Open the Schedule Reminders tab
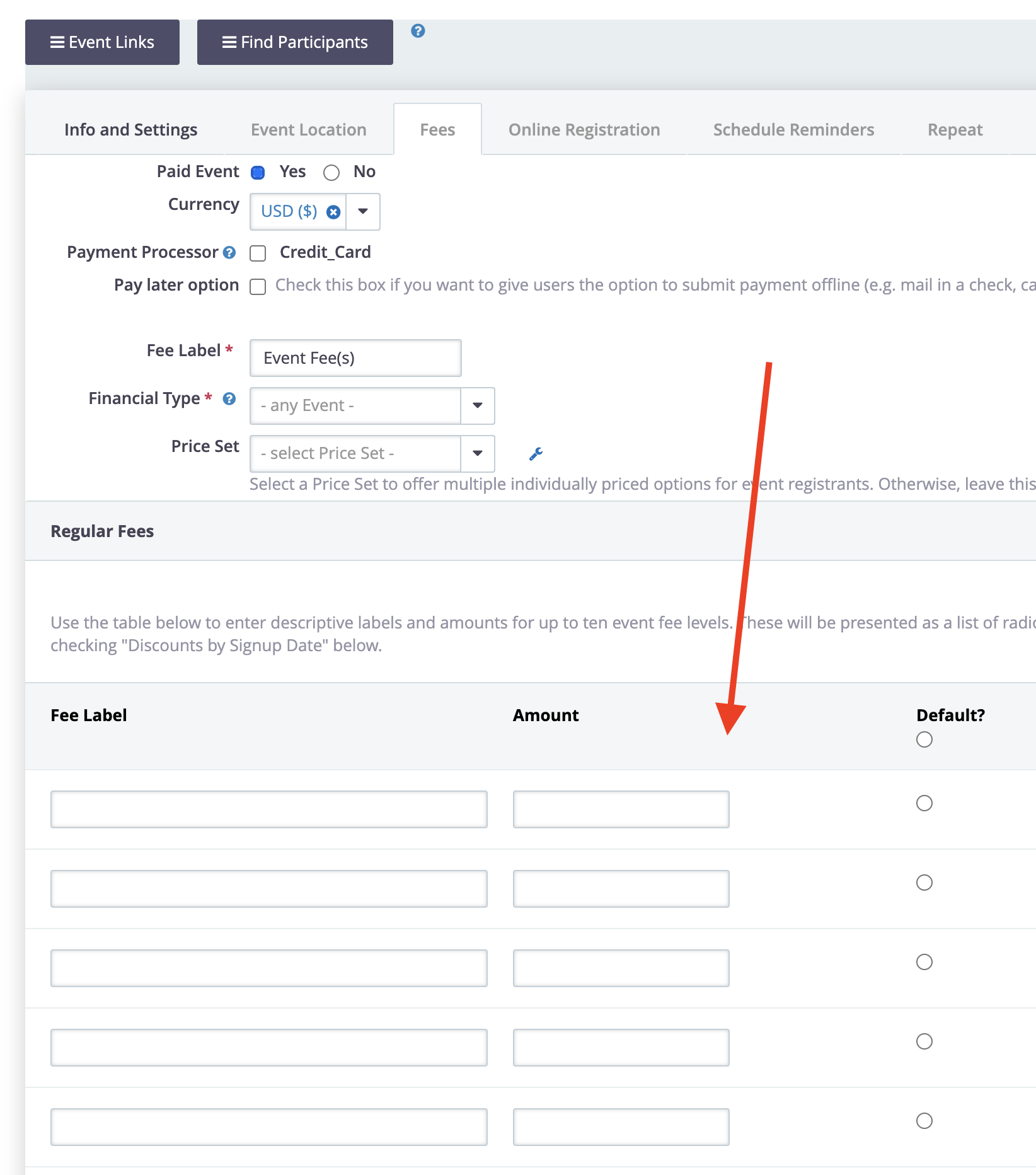This screenshot has width=1036, height=1175. click(x=793, y=130)
